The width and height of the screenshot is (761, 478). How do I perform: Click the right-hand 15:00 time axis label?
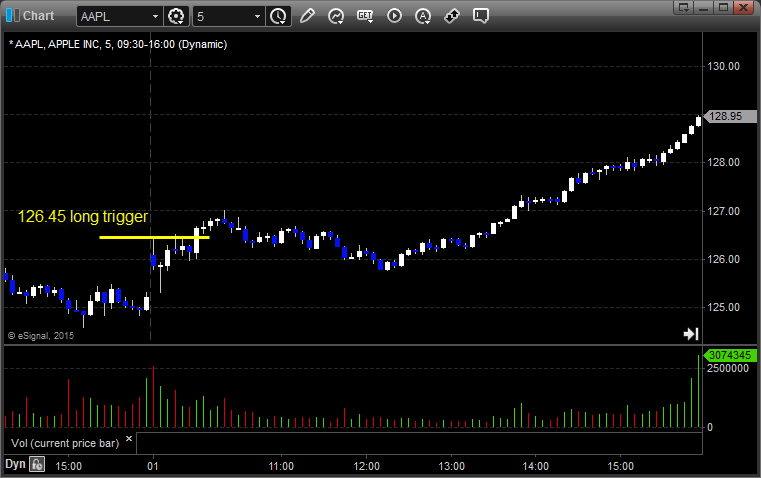pyautogui.click(x=620, y=466)
